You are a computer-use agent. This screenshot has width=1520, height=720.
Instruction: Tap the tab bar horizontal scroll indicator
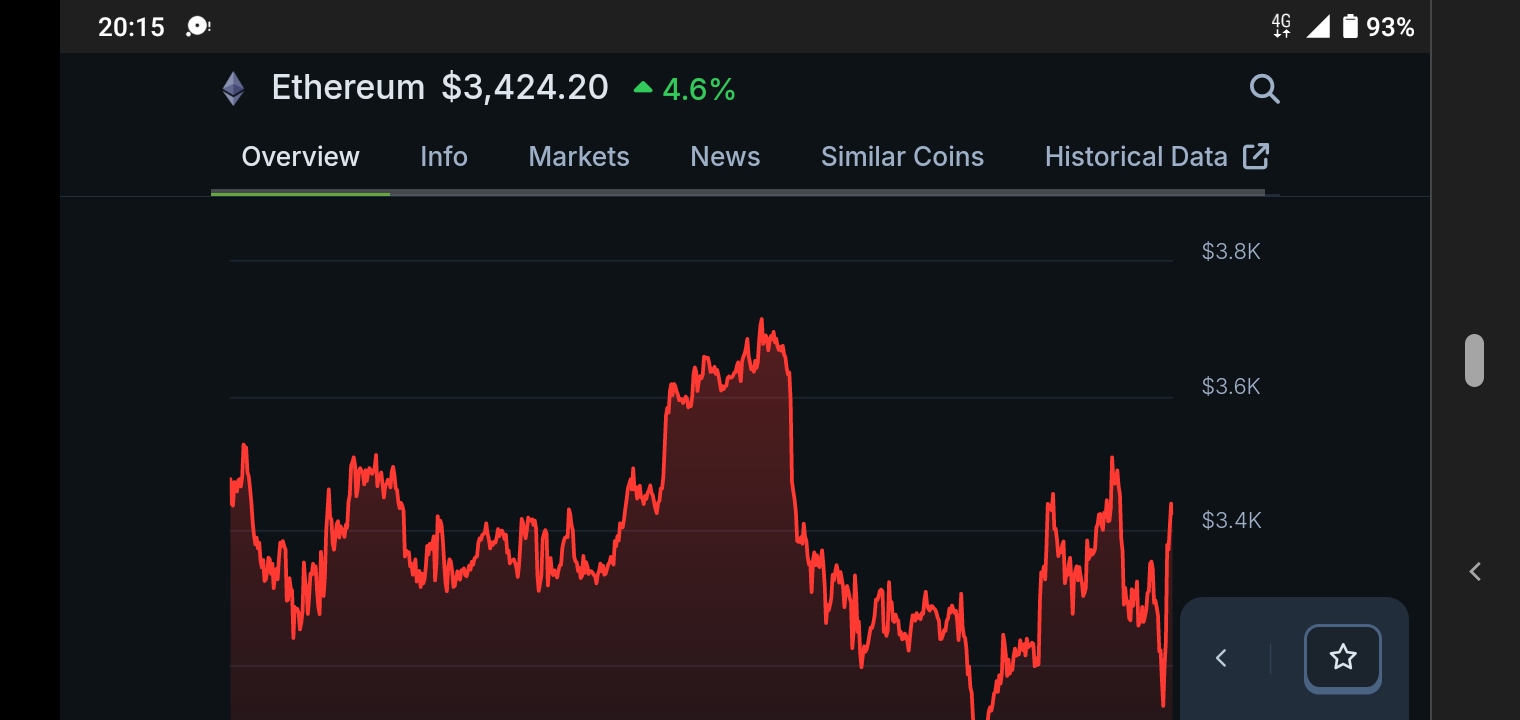pos(738,192)
